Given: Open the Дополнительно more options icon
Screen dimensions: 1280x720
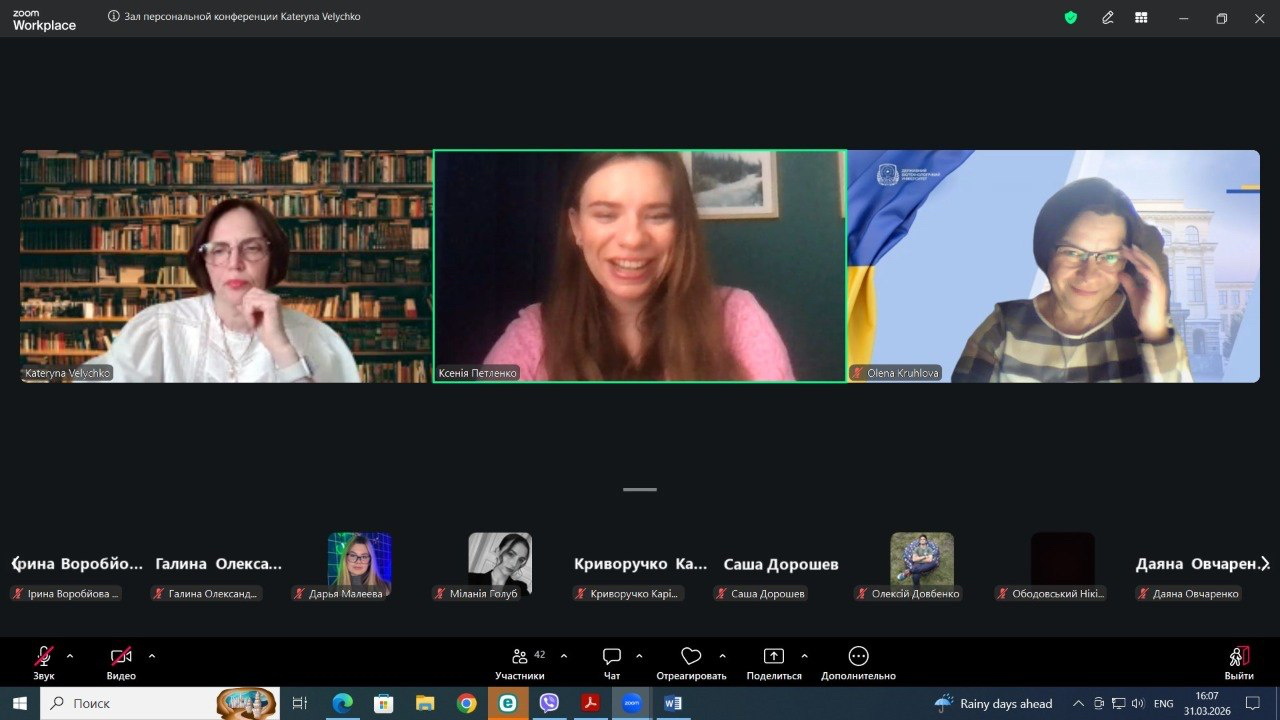Looking at the screenshot, I should click(858, 657).
